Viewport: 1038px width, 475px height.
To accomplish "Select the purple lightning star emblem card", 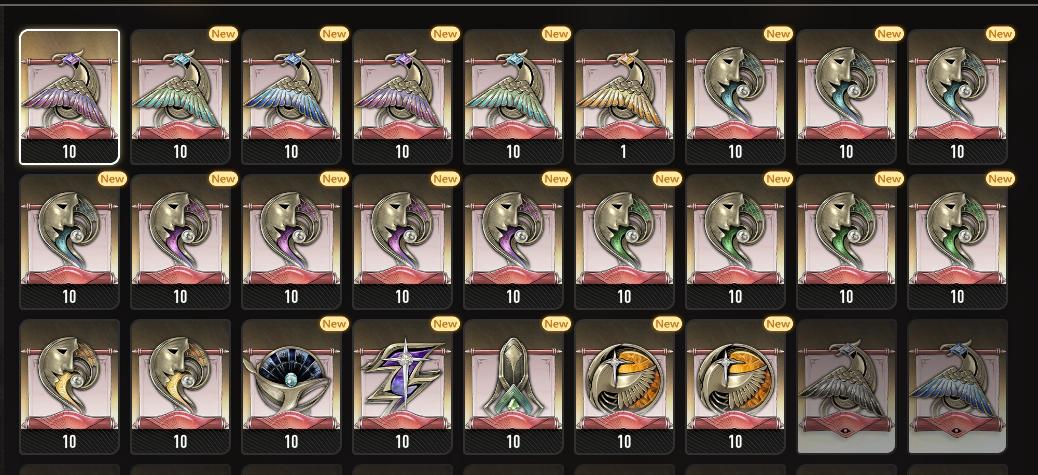I will click(x=402, y=386).
